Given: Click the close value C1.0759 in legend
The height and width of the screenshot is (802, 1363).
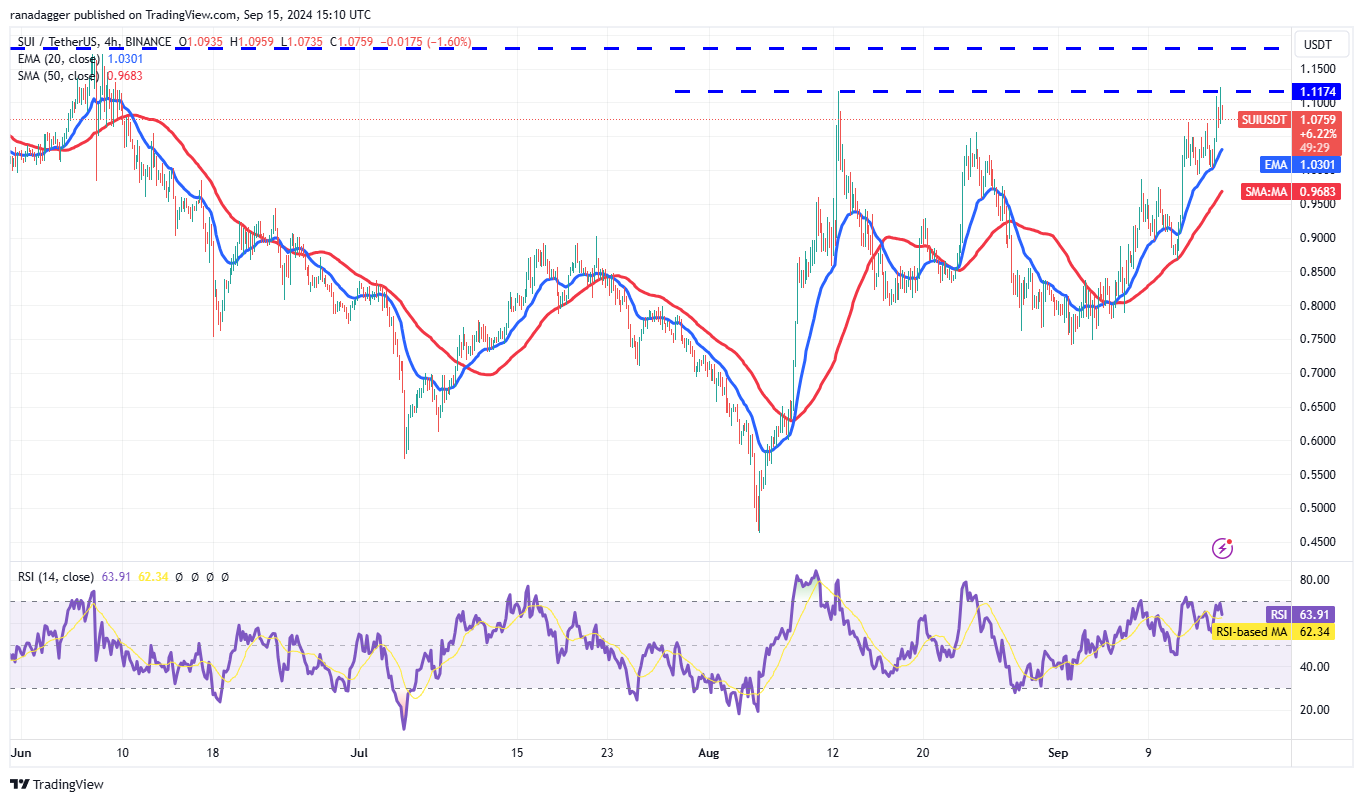Looking at the screenshot, I should tap(350, 43).
